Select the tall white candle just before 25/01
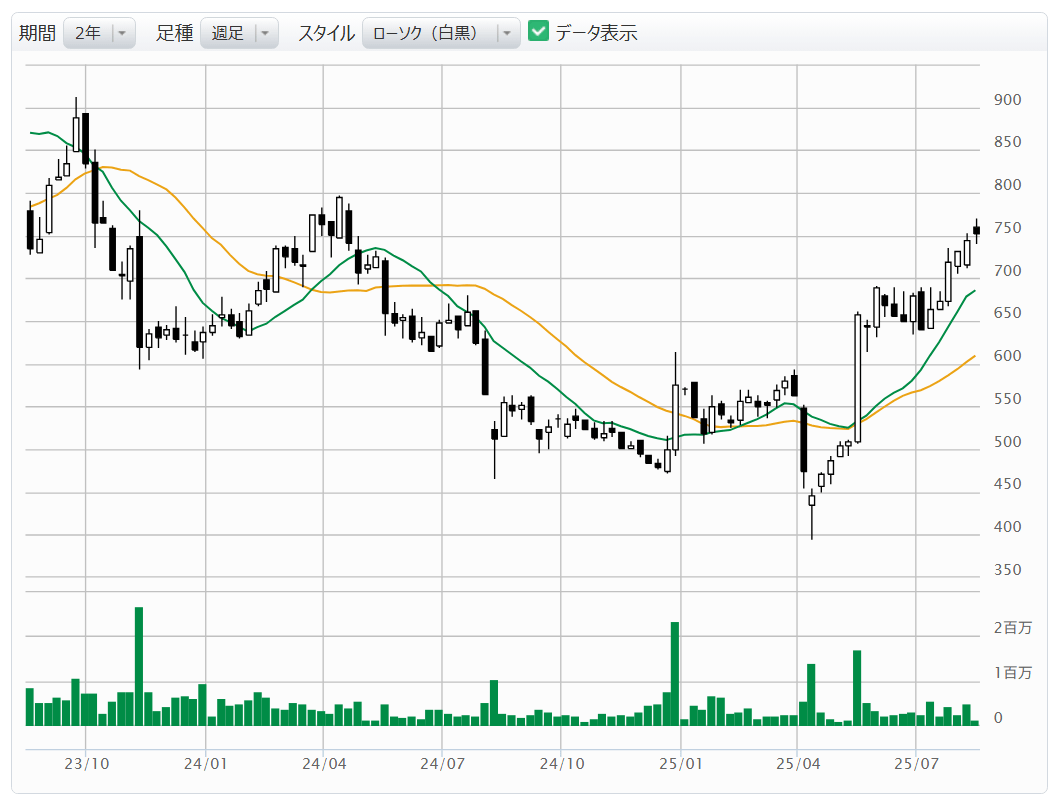 [x=675, y=416]
